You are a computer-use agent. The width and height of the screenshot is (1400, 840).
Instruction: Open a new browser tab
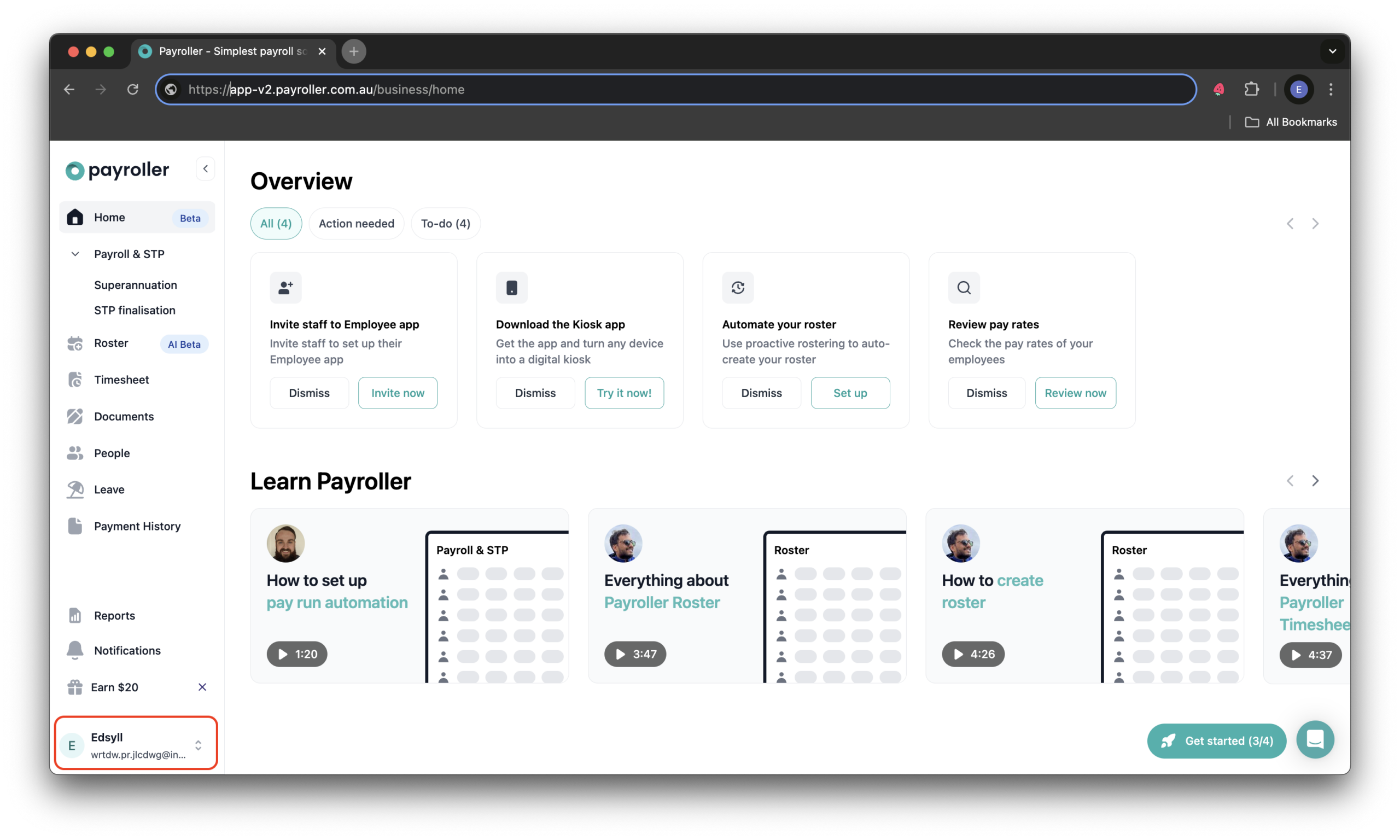354,51
